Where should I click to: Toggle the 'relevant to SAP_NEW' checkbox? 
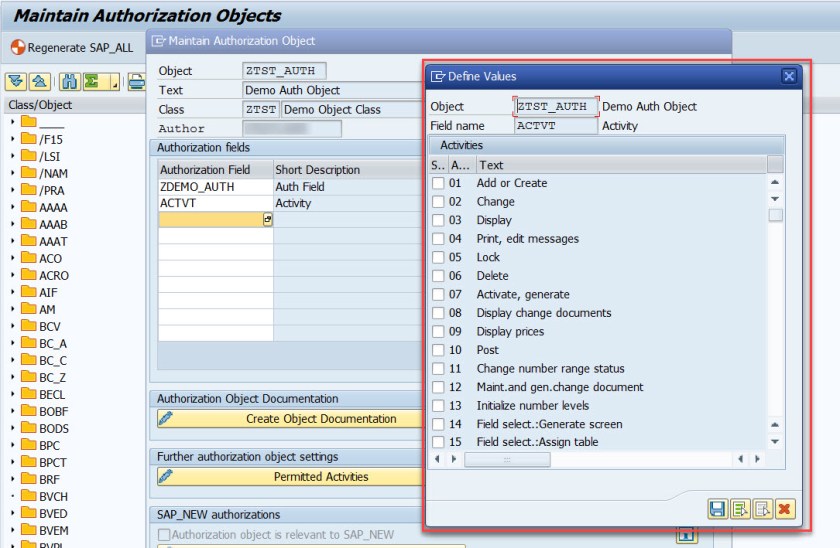click(x=164, y=535)
